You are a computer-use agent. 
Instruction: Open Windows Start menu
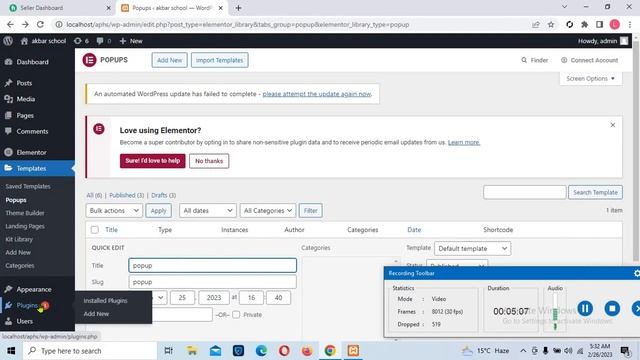[x=11, y=351]
